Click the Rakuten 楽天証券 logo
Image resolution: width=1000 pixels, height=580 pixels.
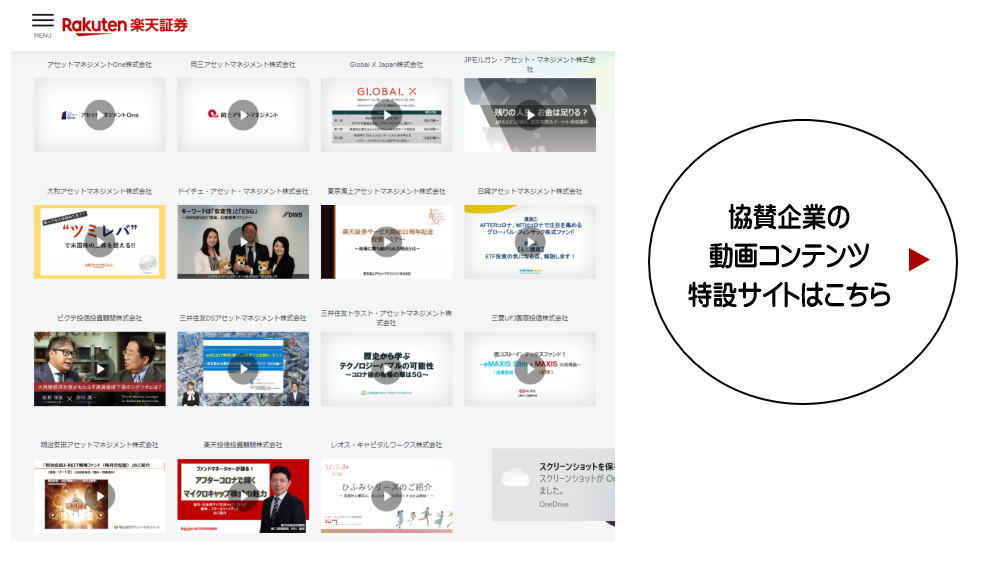[125, 26]
